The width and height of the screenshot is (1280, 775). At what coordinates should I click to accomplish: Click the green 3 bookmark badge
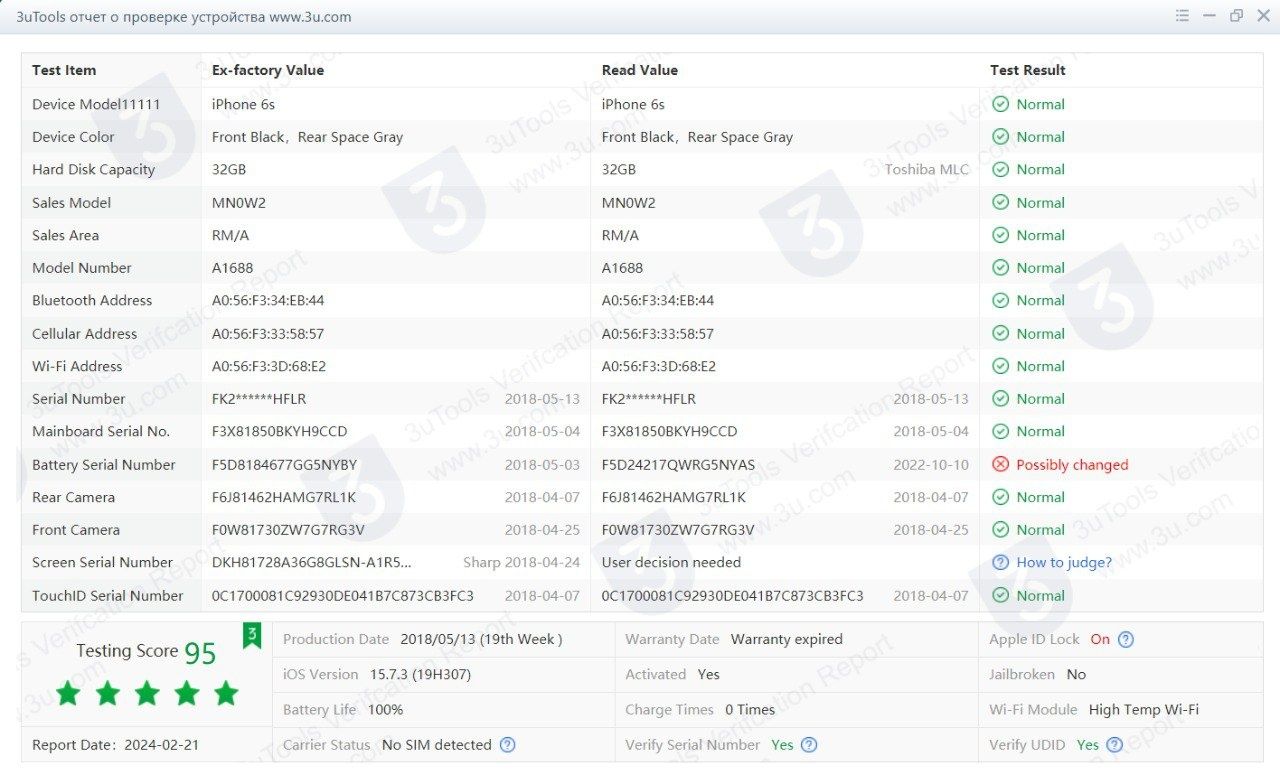[252, 635]
